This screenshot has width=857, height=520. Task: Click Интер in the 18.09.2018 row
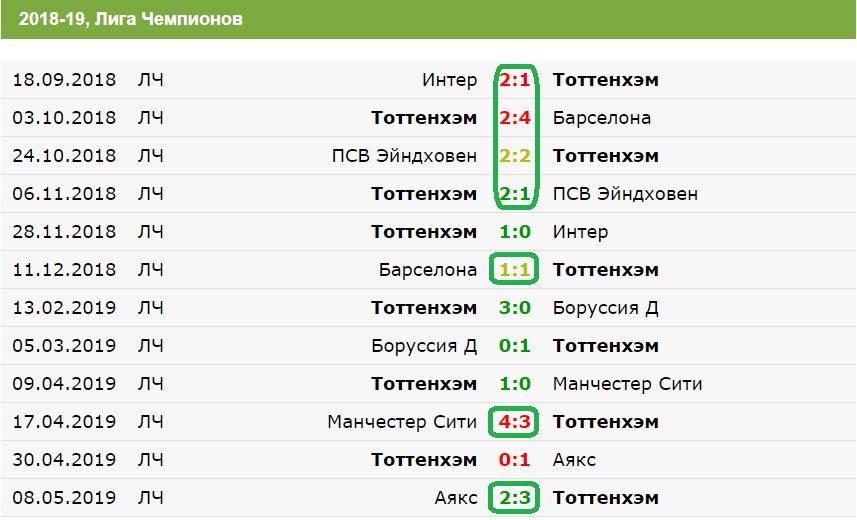[450, 80]
